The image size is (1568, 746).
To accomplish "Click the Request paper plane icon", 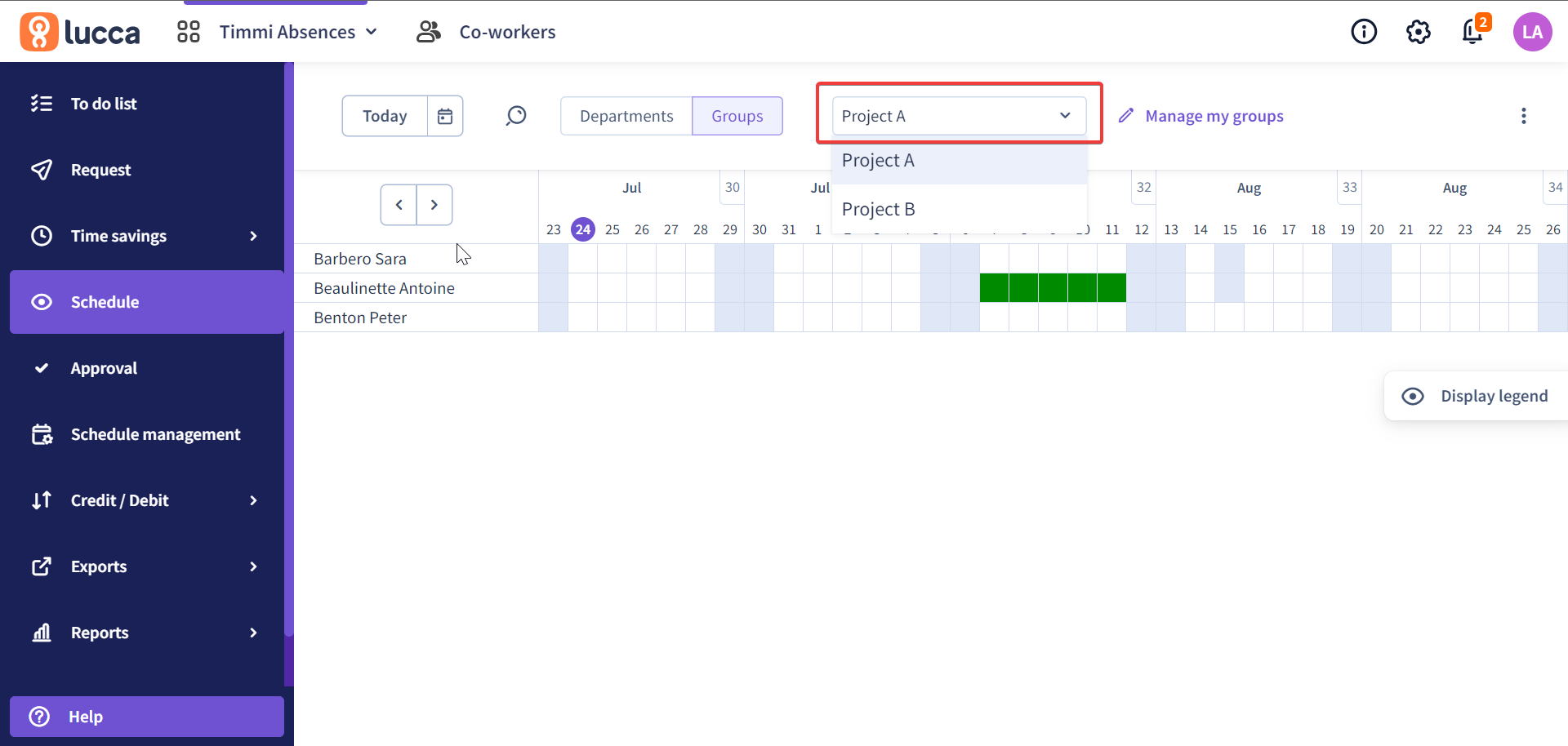I will [42, 170].
